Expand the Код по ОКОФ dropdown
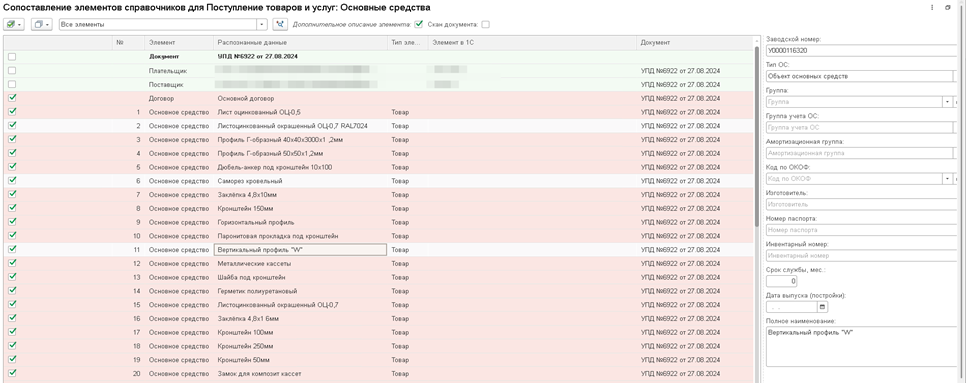Image resolution: width=966 pixels, height=383 pixels. point(948,179)
